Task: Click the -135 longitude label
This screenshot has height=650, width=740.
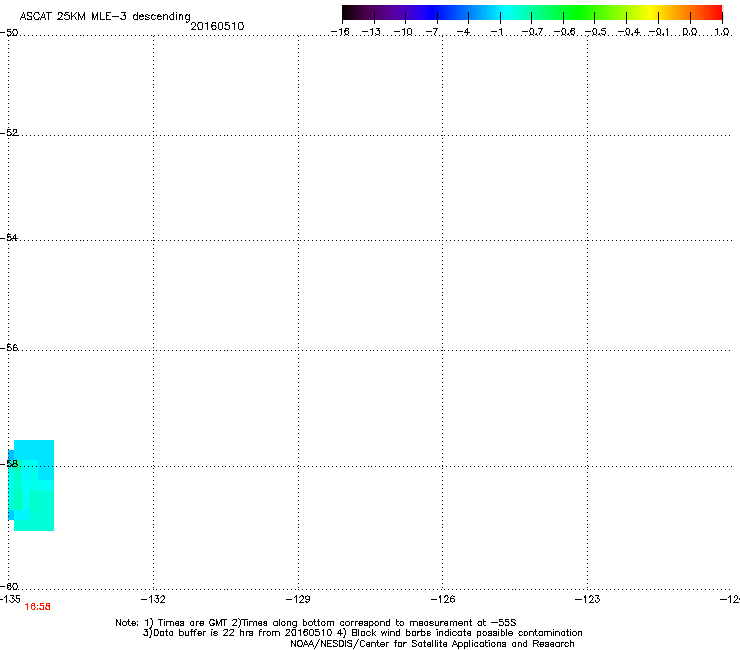Action: coord(10,599)
